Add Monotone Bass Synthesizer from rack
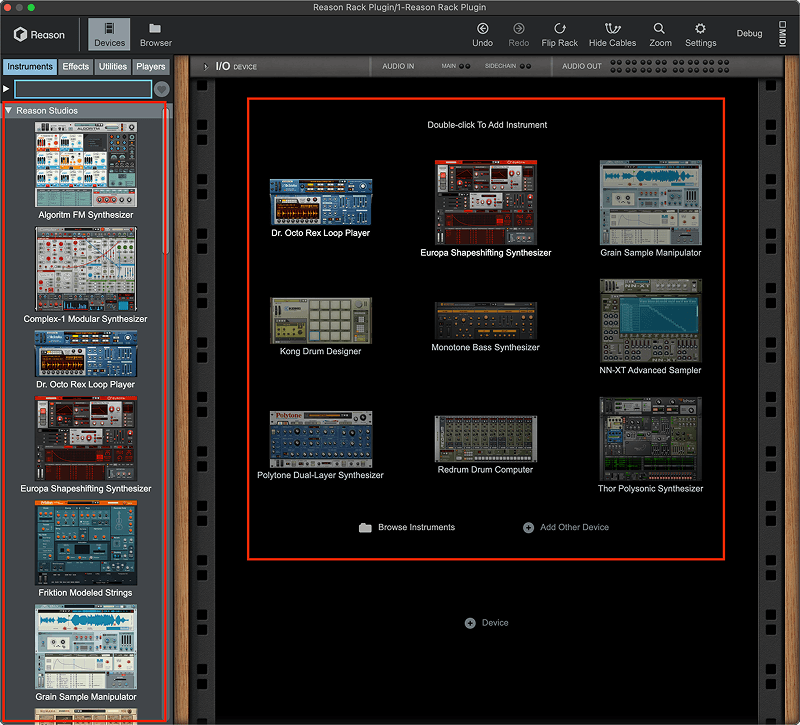The height and width of the screenshot is (725, 800). (485, 321)
